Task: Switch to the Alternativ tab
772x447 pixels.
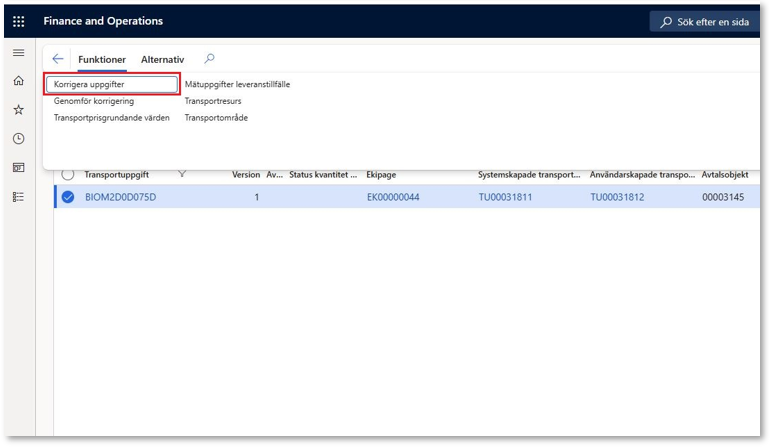Action: [162, 60]
